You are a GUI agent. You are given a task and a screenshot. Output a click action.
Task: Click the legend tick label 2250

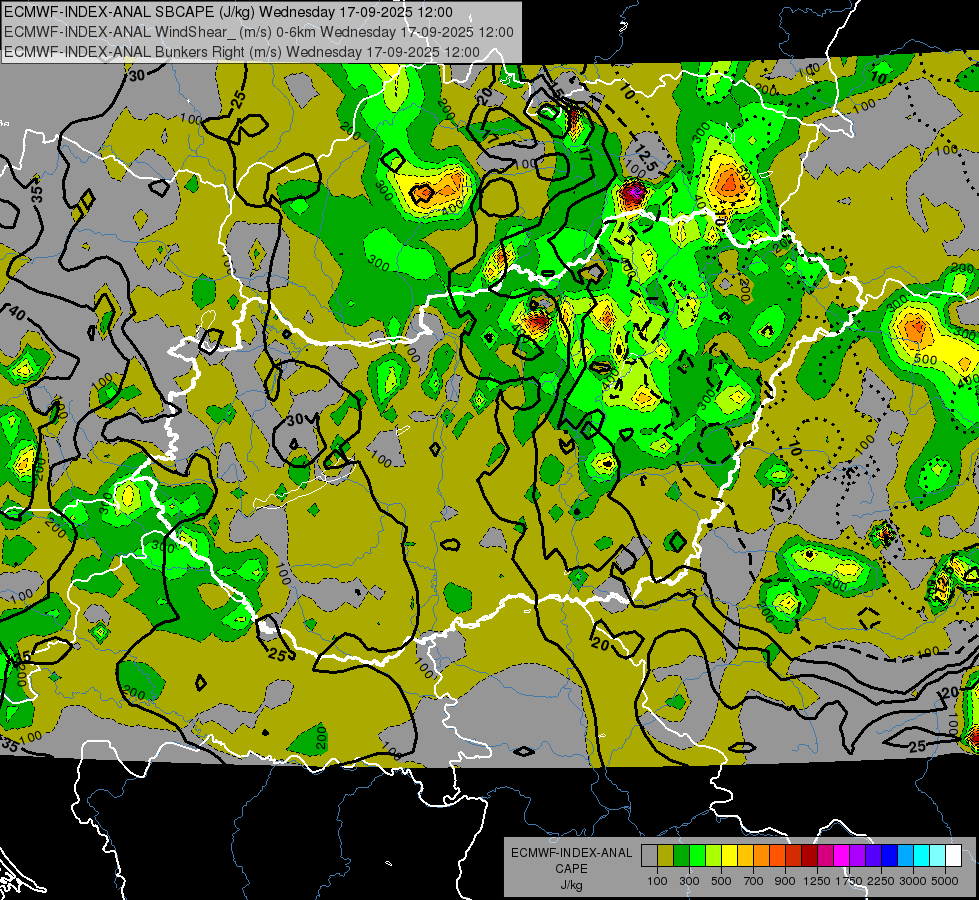tap(881, 881)
